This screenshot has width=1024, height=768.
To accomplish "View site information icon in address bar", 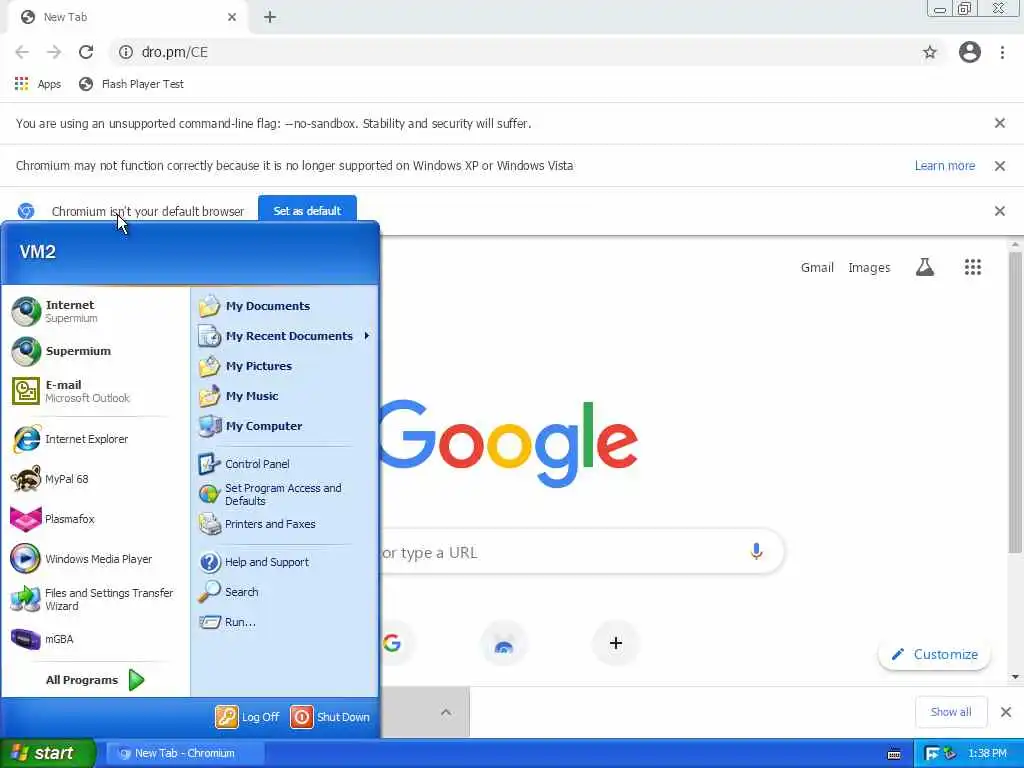I will [x=125, y=52].
